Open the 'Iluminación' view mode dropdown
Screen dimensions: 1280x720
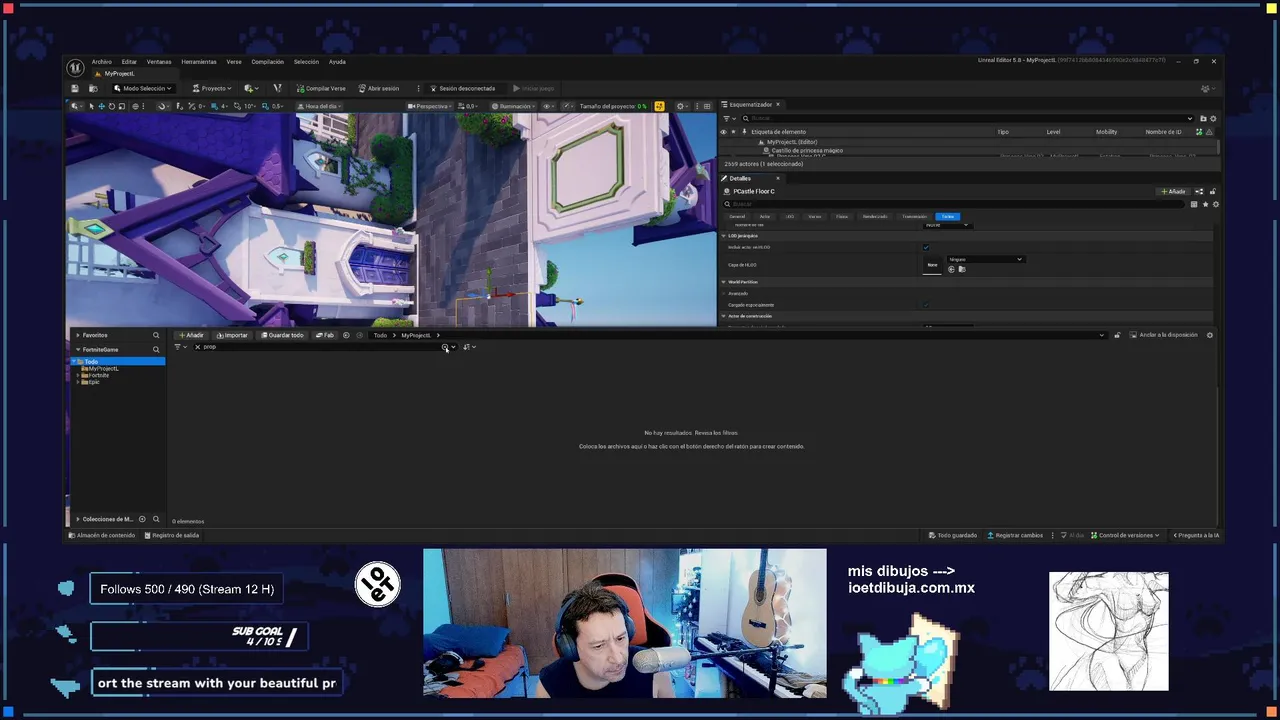pos(513,106)
